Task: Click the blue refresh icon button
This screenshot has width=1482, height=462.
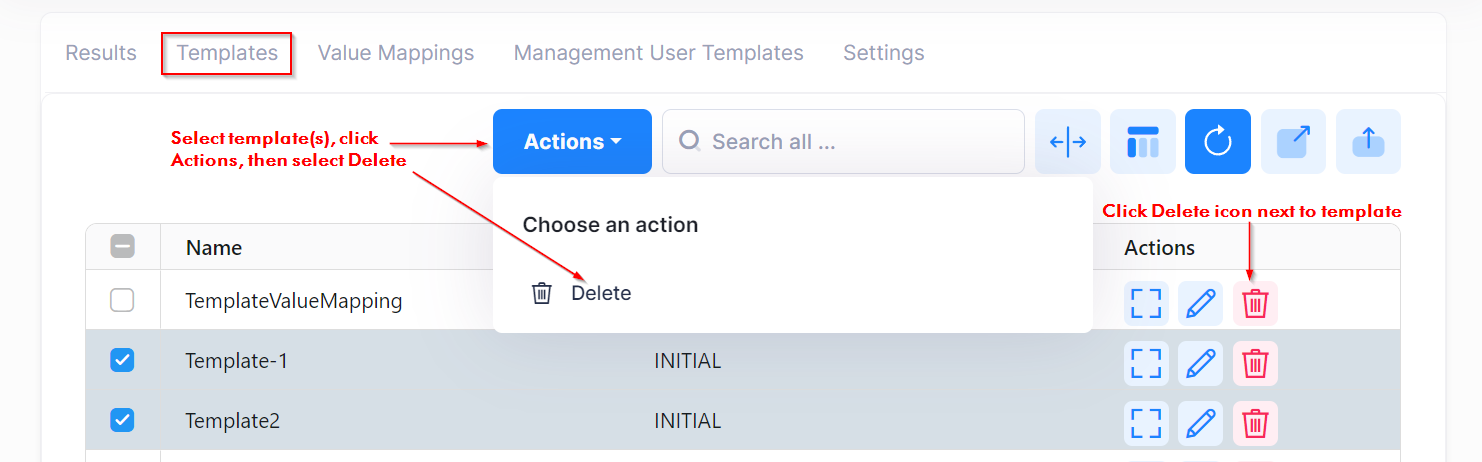Action: (x=1218, y=142)
